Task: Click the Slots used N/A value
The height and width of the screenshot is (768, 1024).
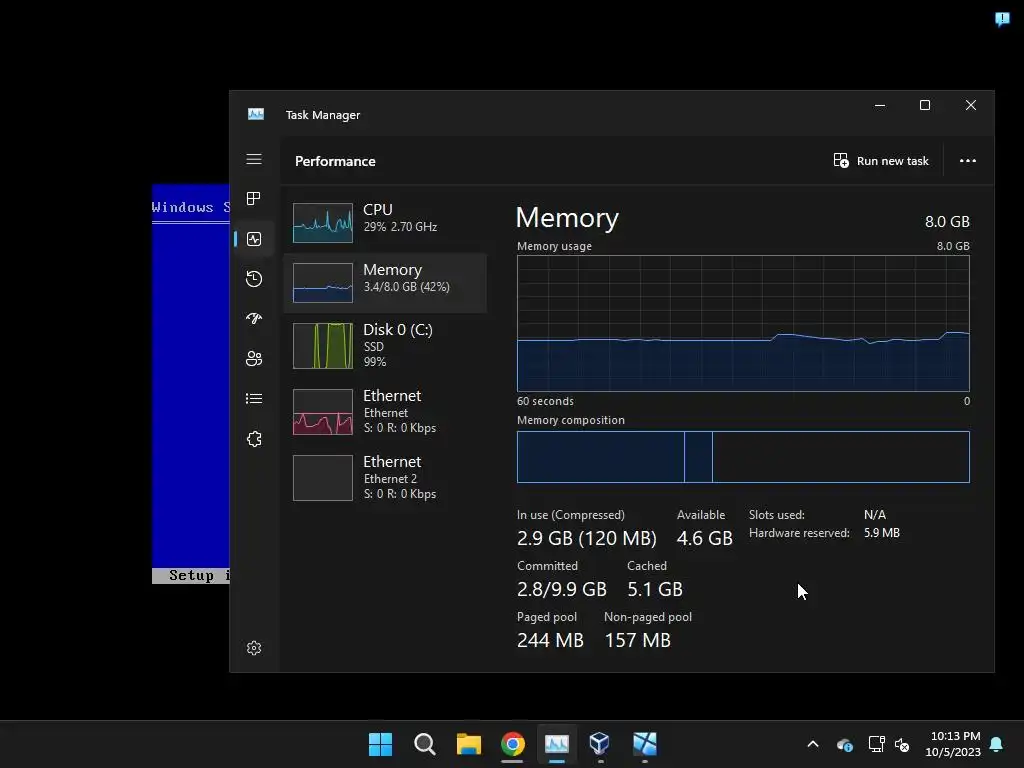Action: 874,515
